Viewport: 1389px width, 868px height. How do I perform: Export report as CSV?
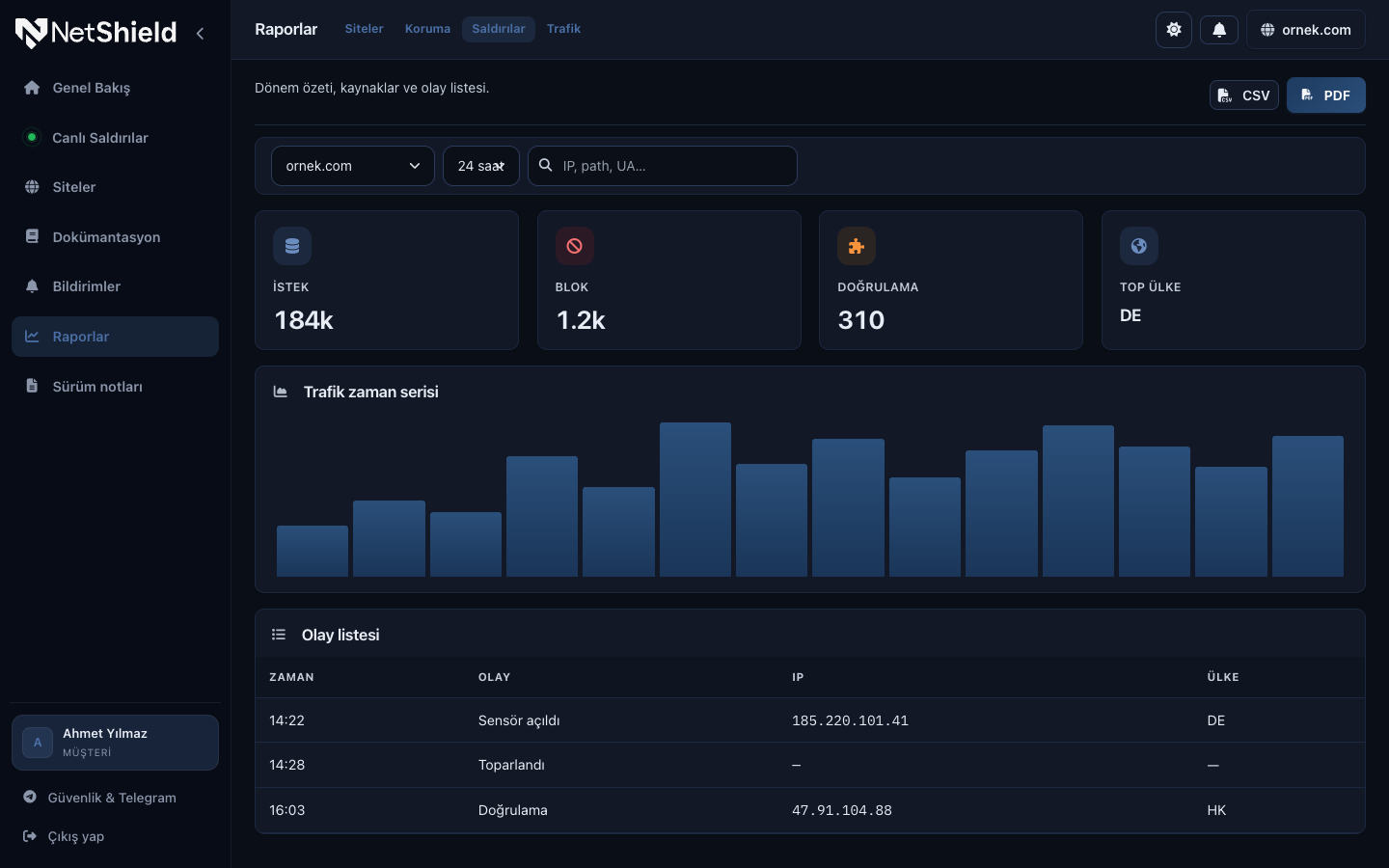[x=1244, y=95]
